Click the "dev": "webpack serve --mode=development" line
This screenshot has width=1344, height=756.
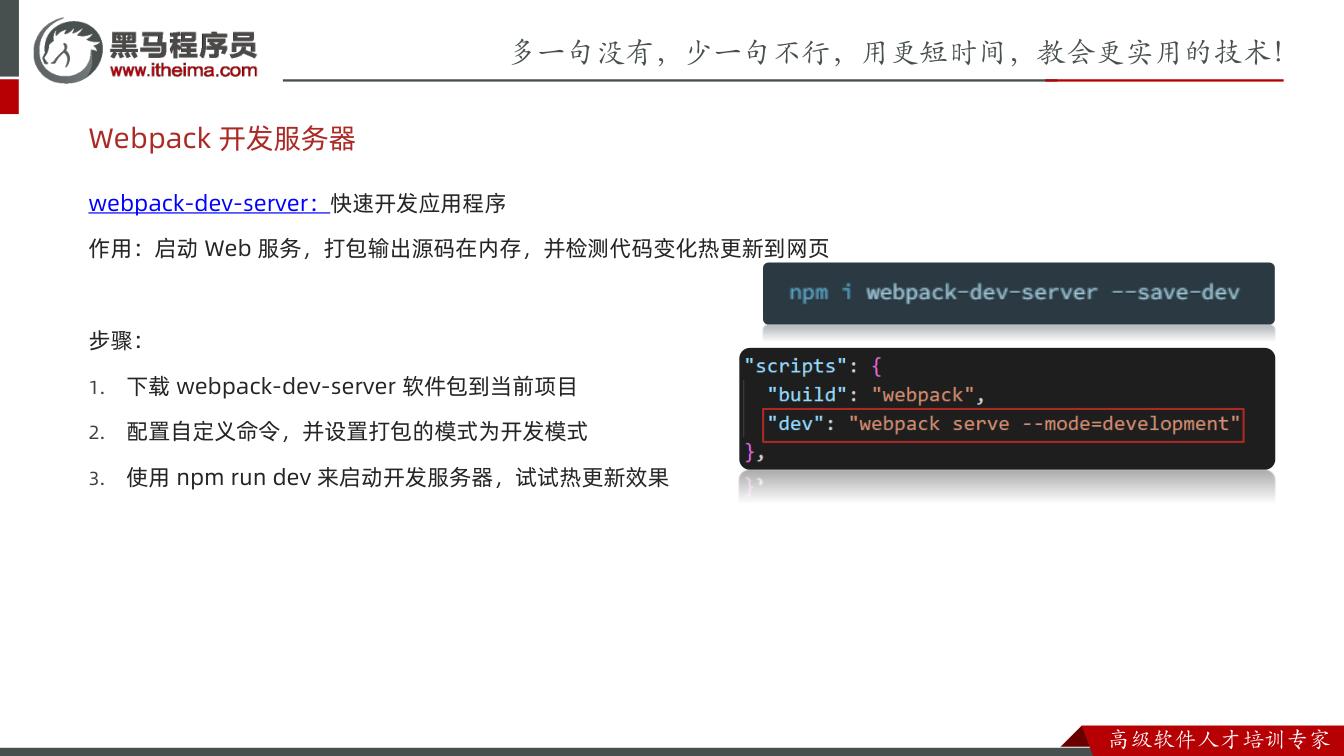pos(1003,424)
